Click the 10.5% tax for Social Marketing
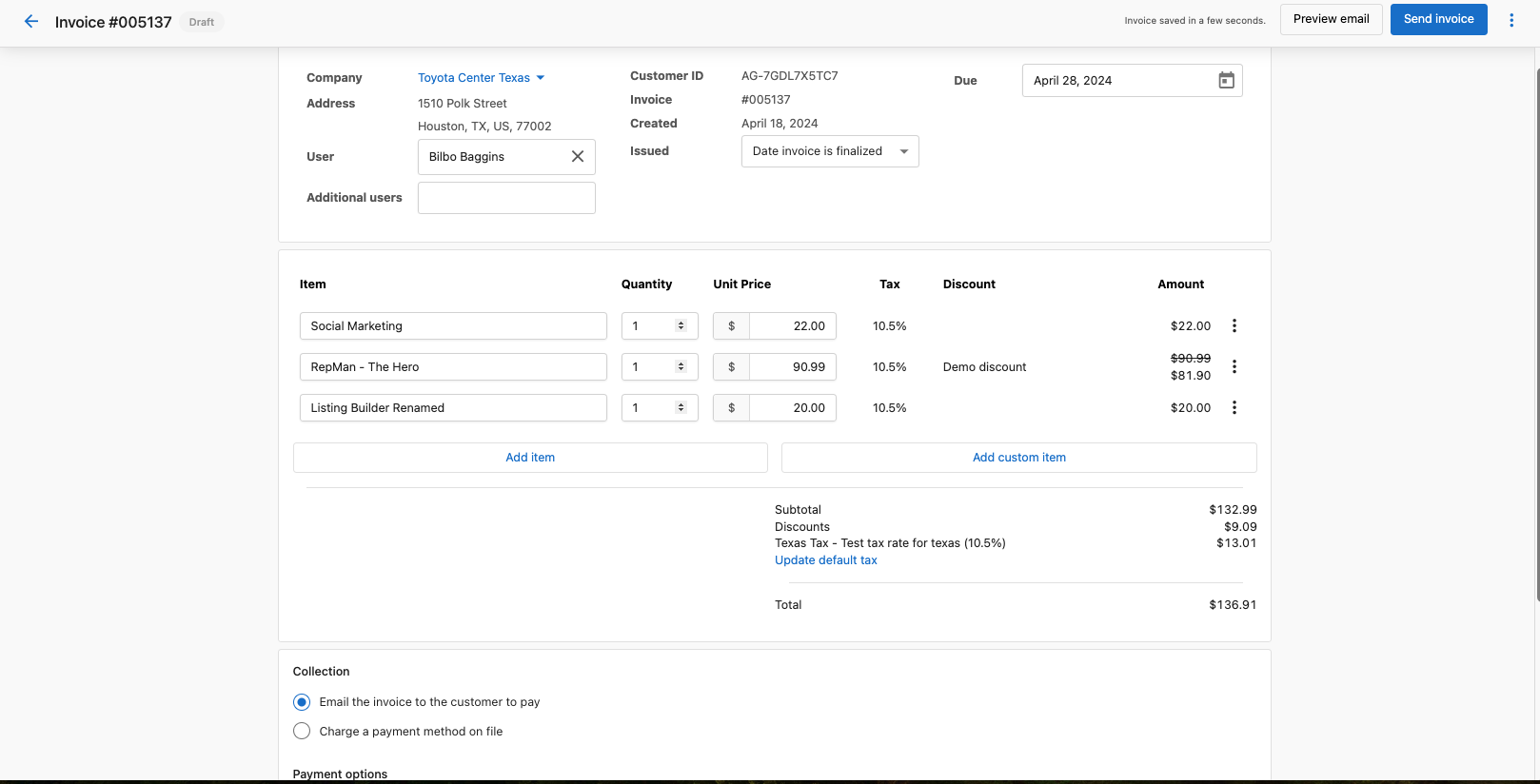The height and width of the screenshot is (784, 1540). pos(890,326)
